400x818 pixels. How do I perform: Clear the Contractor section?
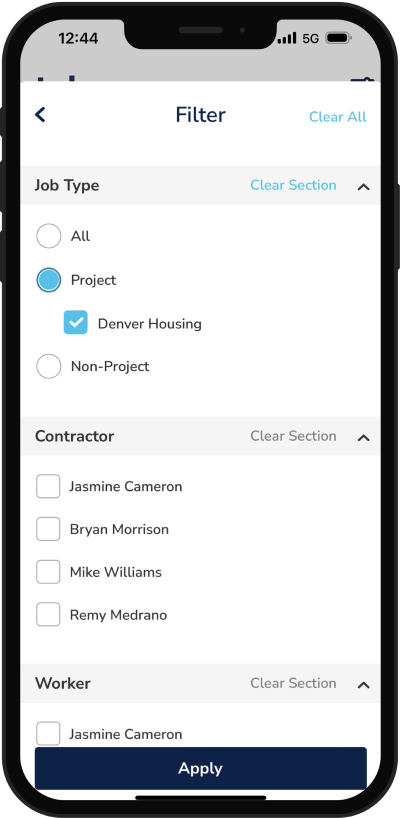293,436
